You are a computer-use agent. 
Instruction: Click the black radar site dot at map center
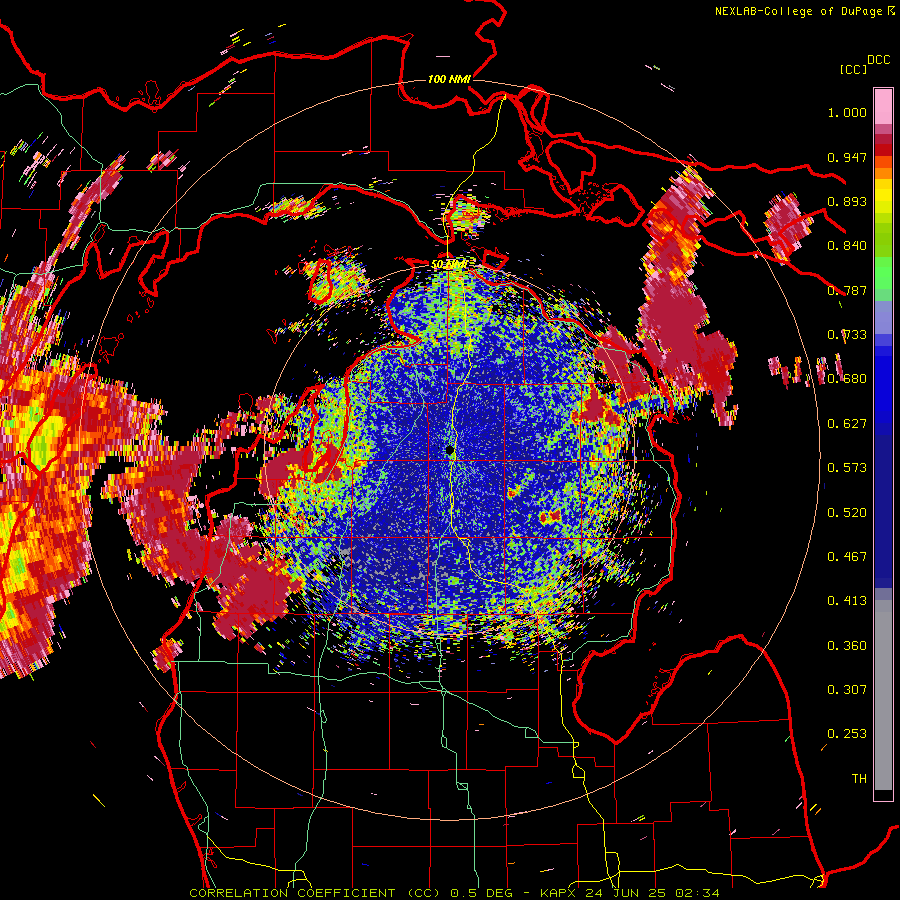(x=450, y=451)
